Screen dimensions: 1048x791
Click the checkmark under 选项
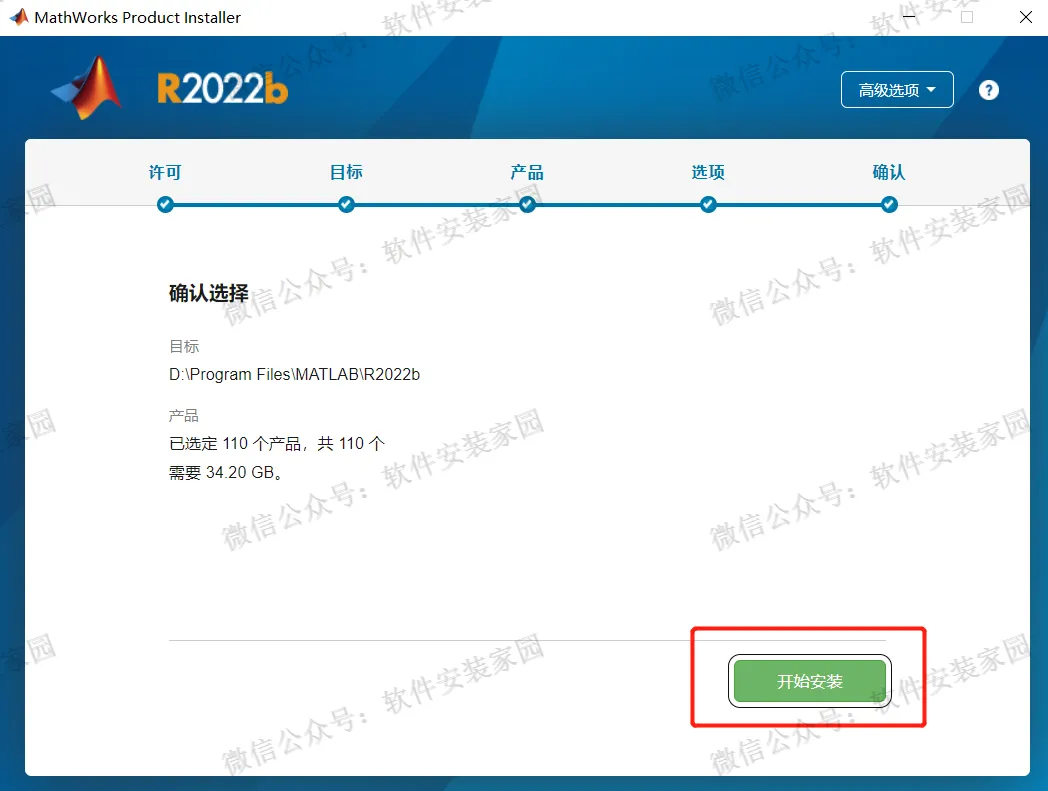tap(708, 205)
